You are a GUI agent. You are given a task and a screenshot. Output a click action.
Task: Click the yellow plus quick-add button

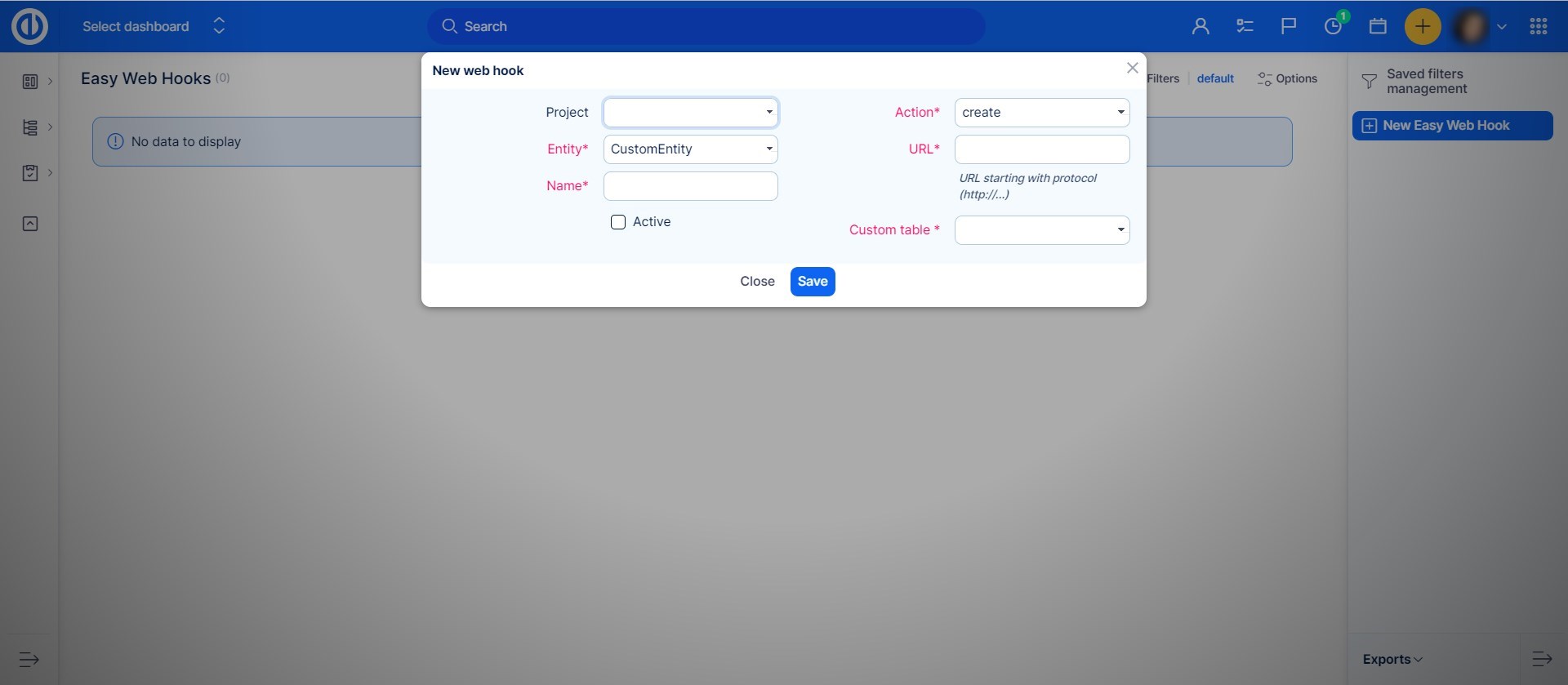point(1422,26)
